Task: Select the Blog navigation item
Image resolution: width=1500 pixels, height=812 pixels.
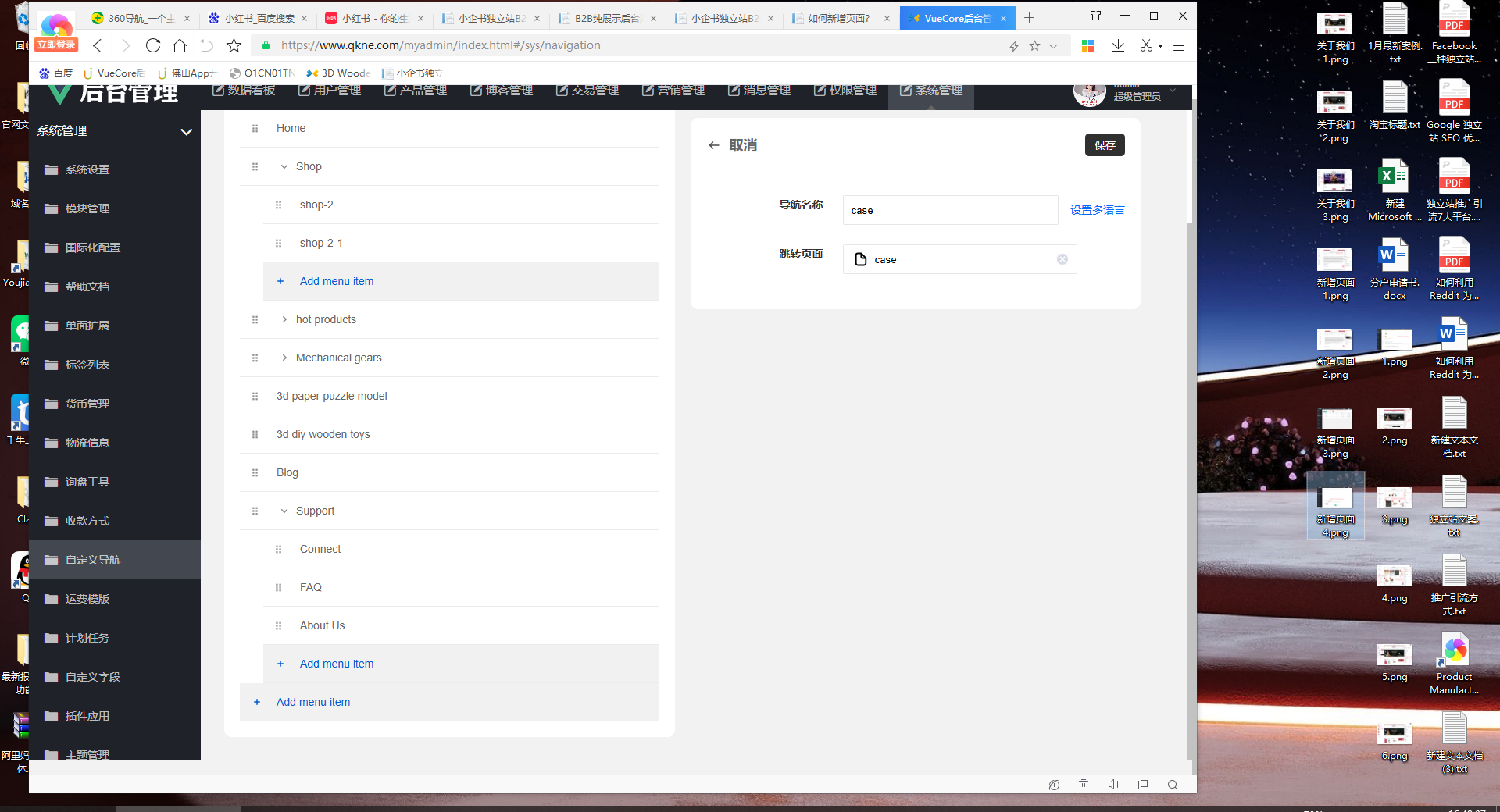Action: click(287, 473)
